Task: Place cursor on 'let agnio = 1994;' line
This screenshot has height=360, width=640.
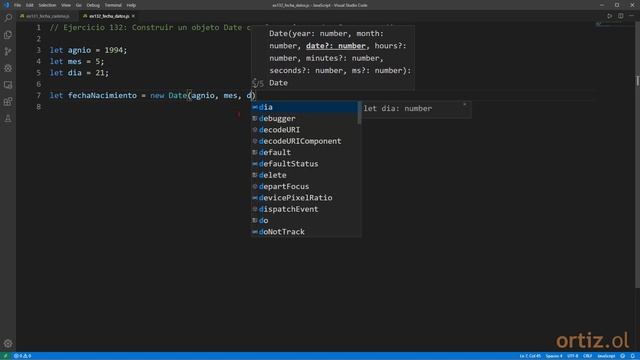Action: (88, 50)
